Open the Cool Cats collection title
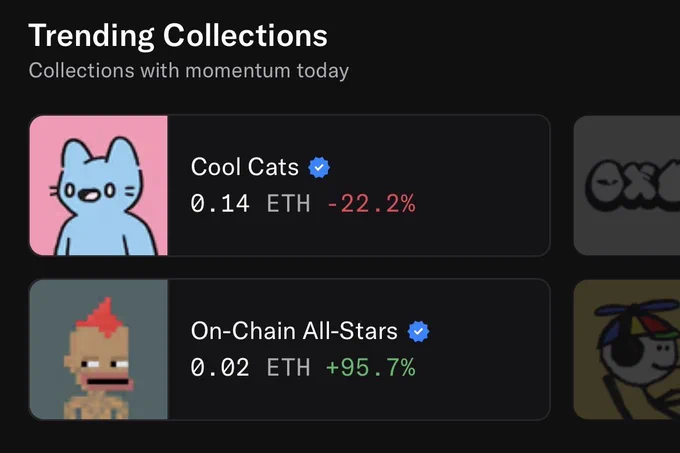The image size is (680, 453). point(245,167)
